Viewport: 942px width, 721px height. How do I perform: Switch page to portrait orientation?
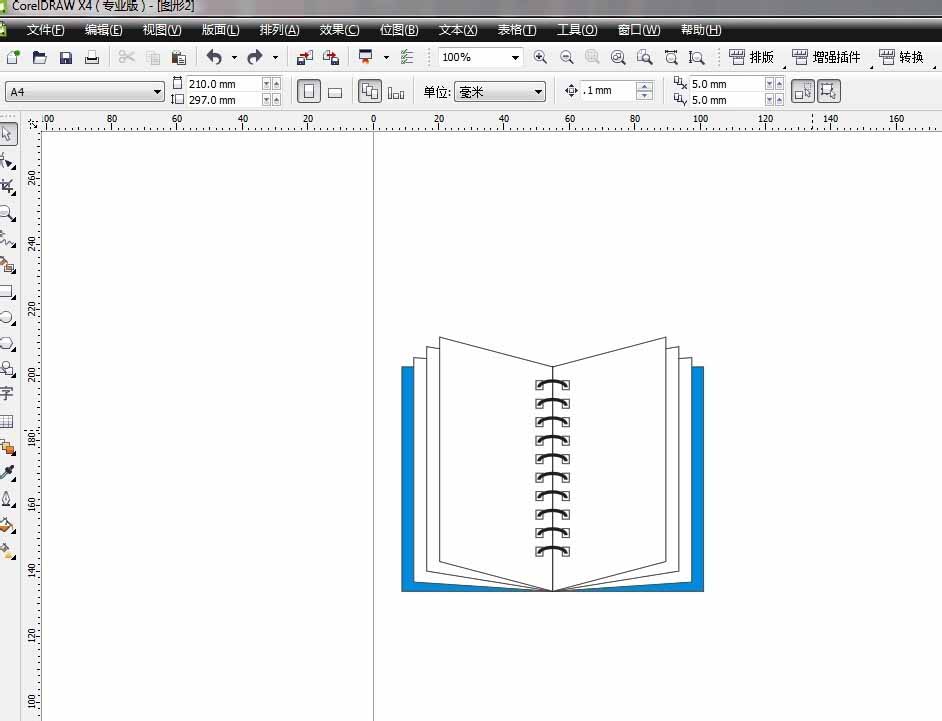coord(309,92)
